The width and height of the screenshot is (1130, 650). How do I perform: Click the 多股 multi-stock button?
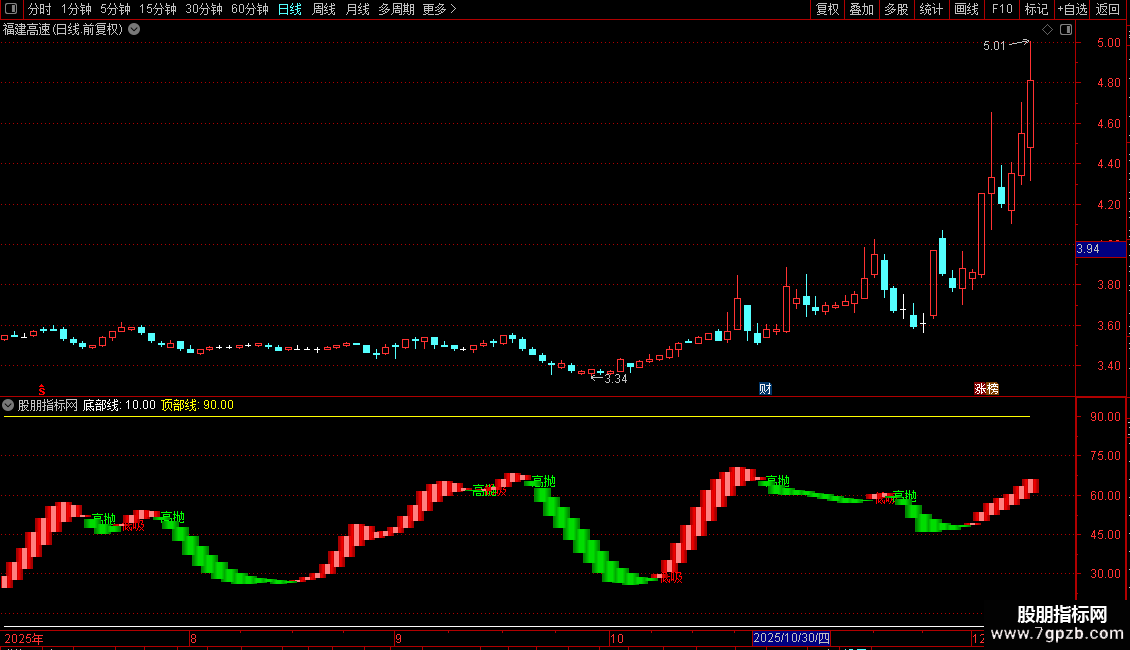(896, 9)
